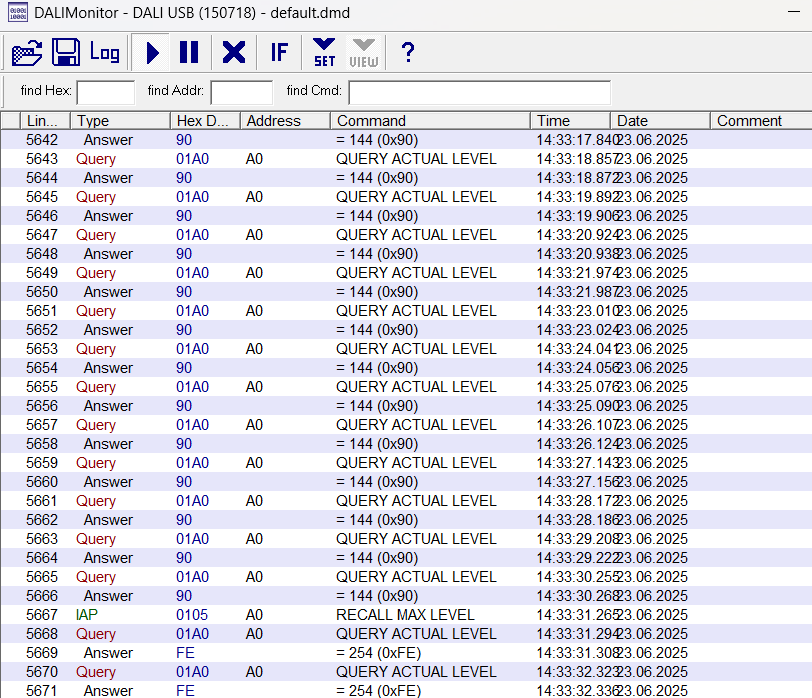Focus the find Hex input field
Viewport: 812px width, 698px height.
click(106, 92)
